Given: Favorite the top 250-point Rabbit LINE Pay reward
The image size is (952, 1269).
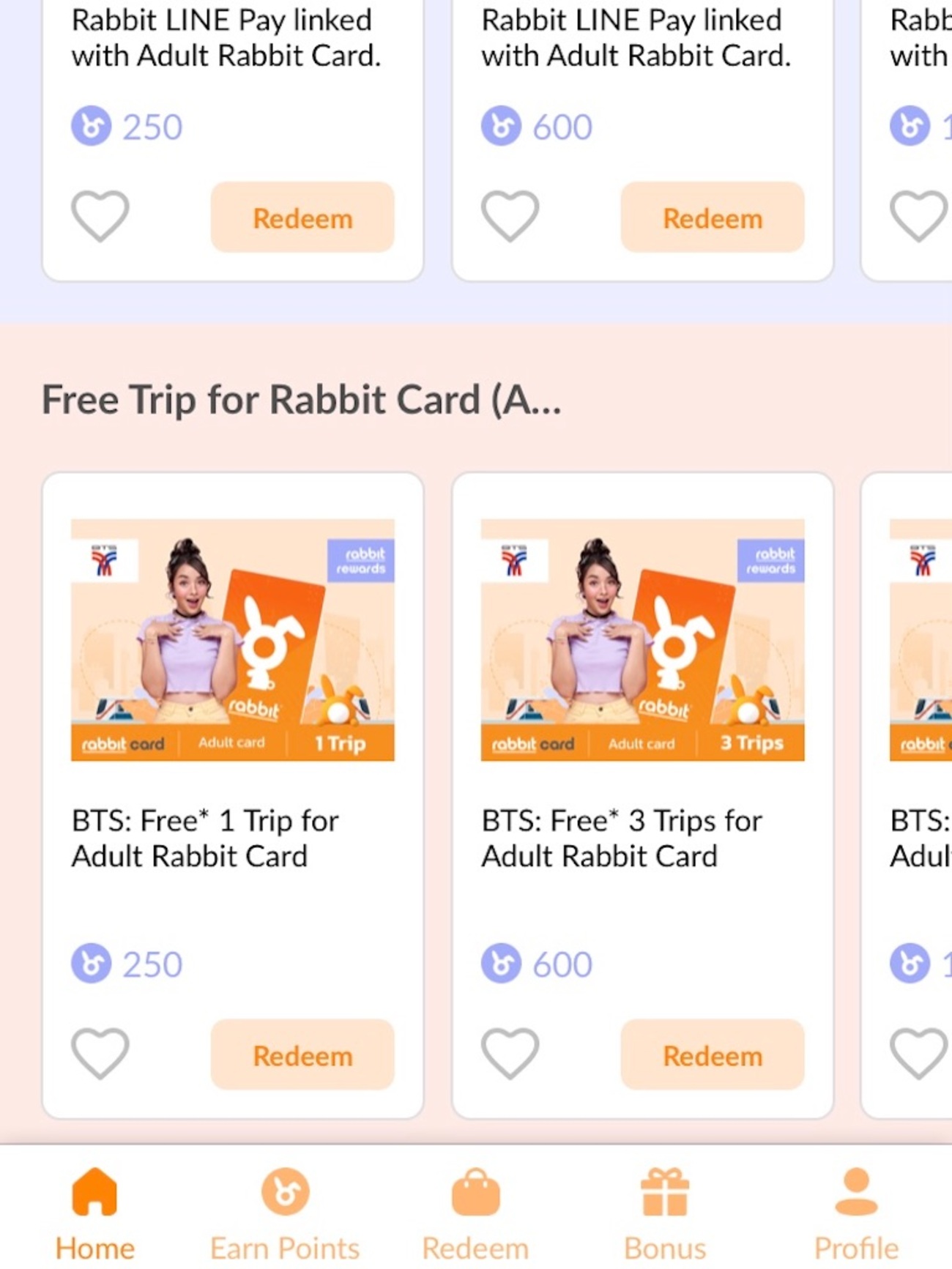Looking at the screenshot, I should point(100,216).
